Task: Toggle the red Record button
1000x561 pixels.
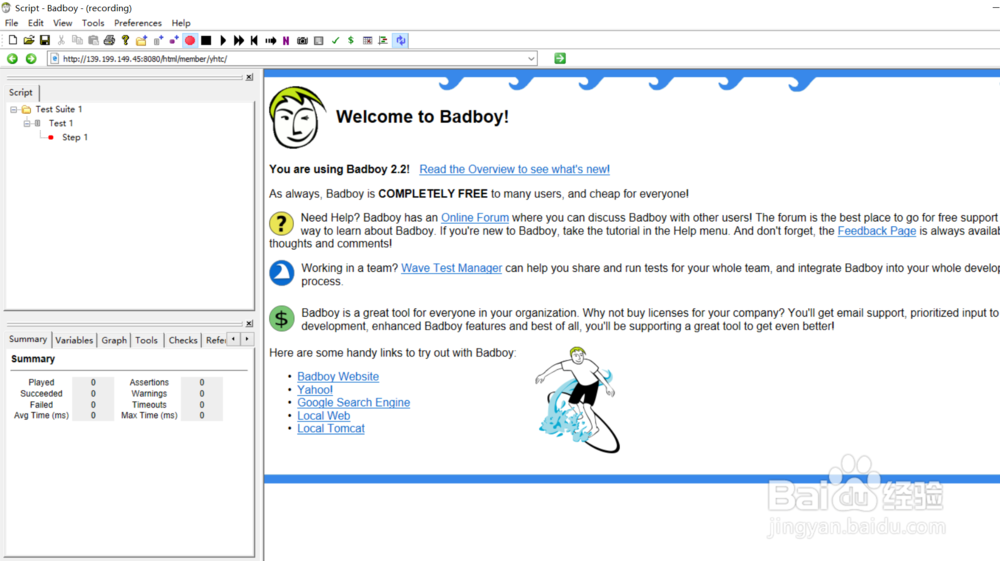Action: pyautogui.click(x=189, y=40)
